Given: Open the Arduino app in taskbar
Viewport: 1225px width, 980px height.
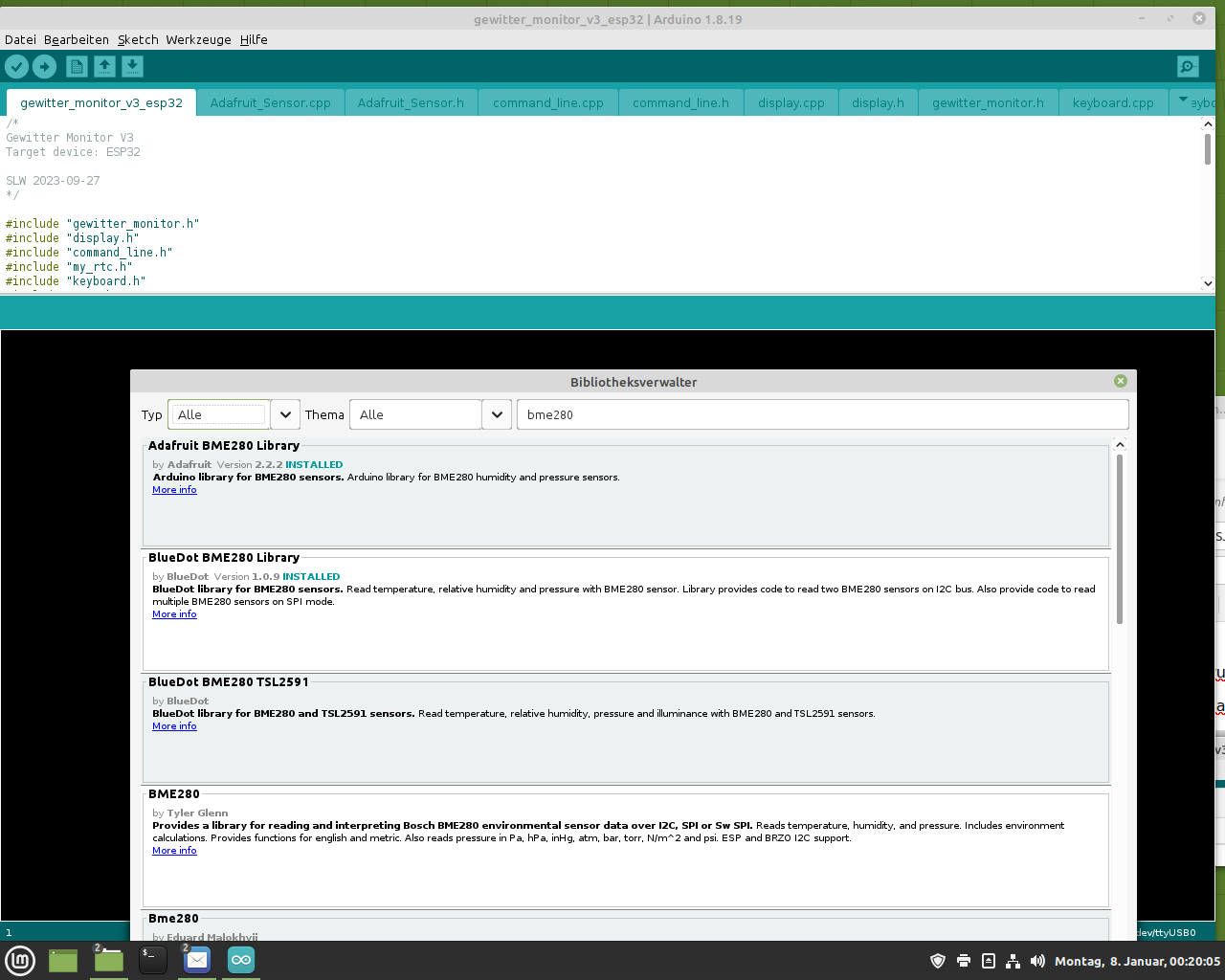Looking at the screenshot, I should (x=241, y=960).
